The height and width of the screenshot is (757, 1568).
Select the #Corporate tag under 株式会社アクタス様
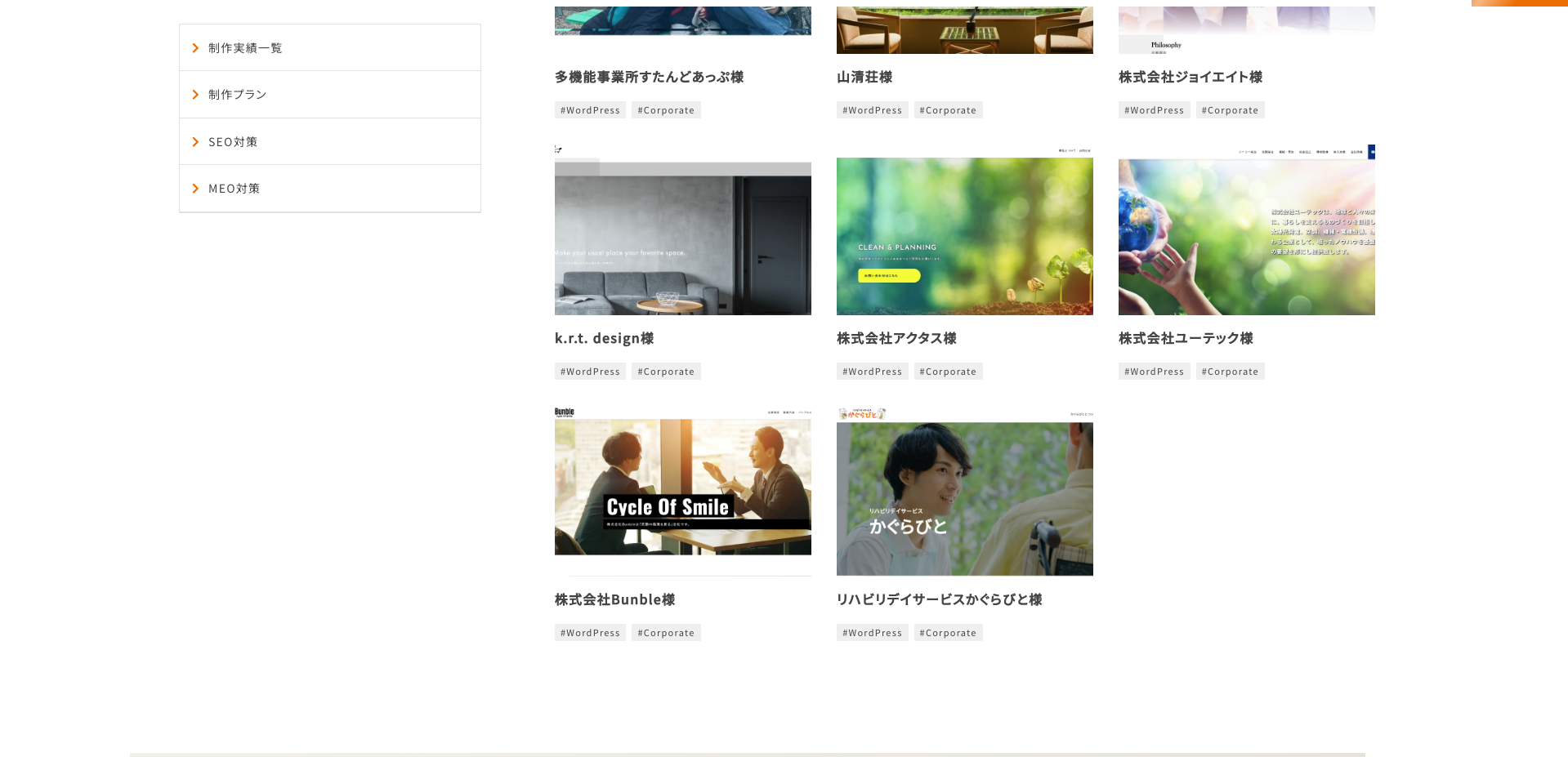coord(948,371)
